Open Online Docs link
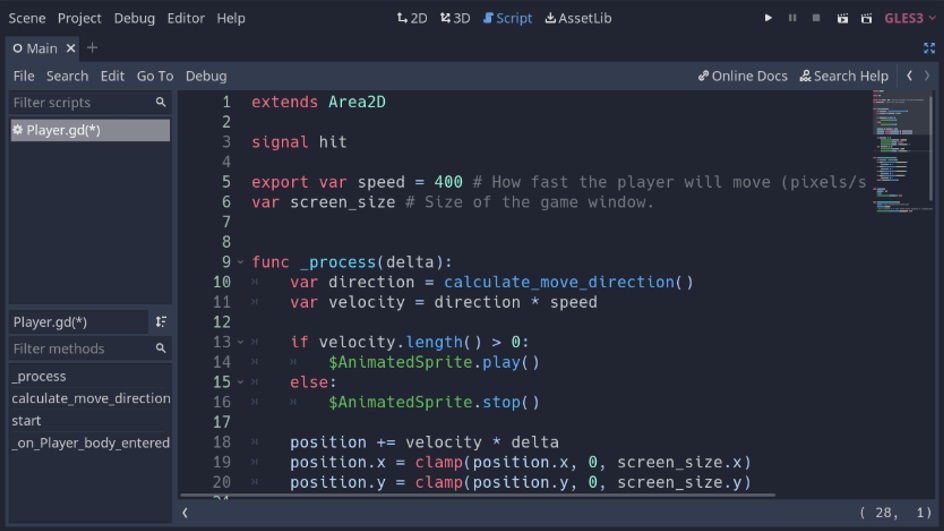Viewport: 944px width, 531px height. tap(743, 76)
